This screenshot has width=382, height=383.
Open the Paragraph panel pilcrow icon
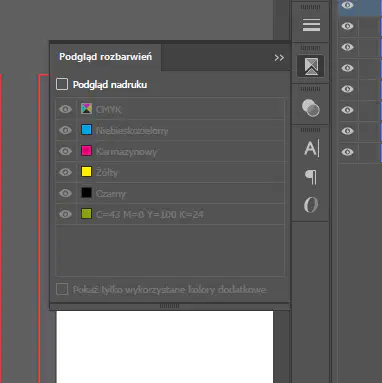point(311,177)
